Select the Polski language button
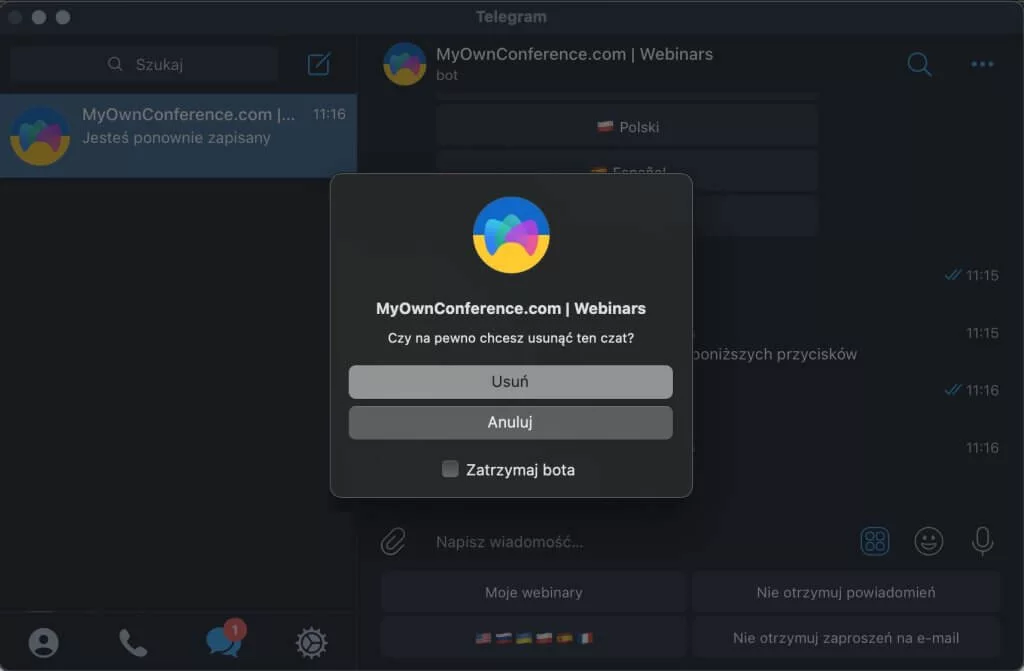This screenshot has height=671, width=1024. click(627, 127)
